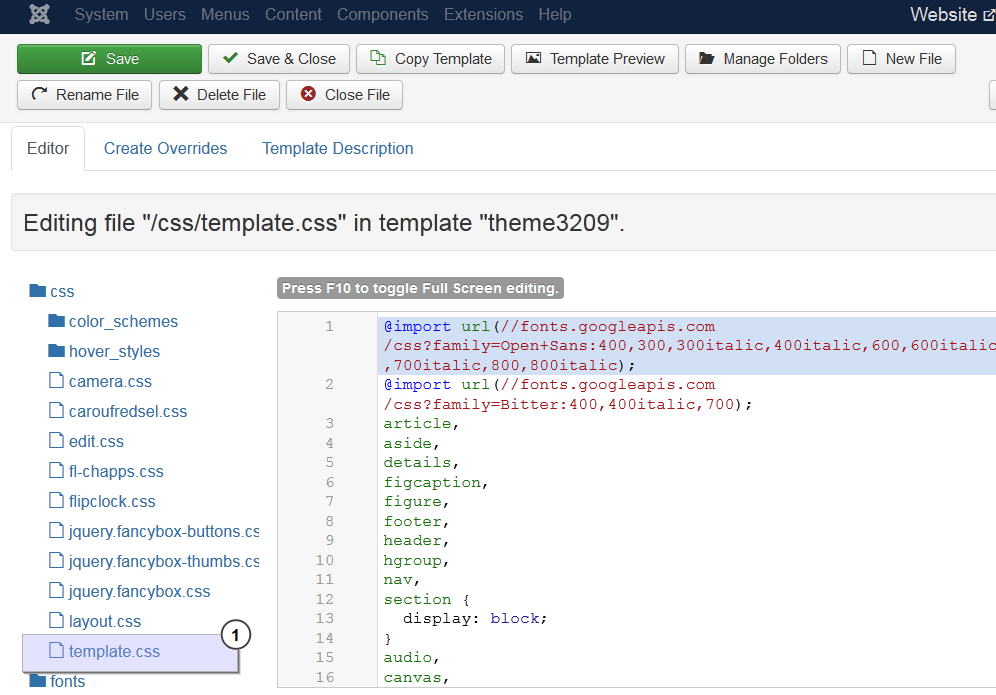Click the color_schemes folder icon
The height and width of the screenshot is (695, 996).
57,320
